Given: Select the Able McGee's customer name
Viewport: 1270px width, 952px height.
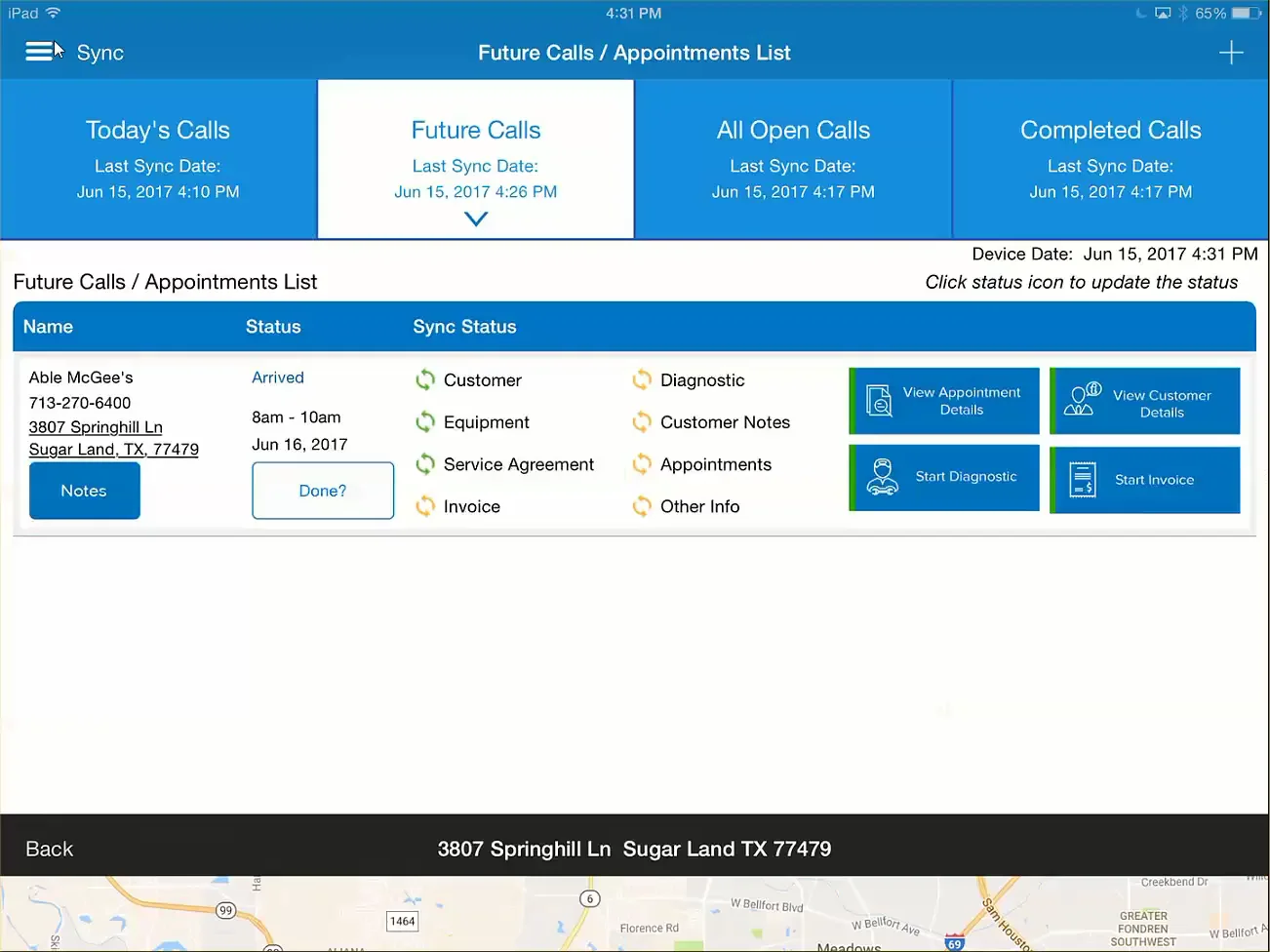Looking at the screenshot, I should pos(81,377).
